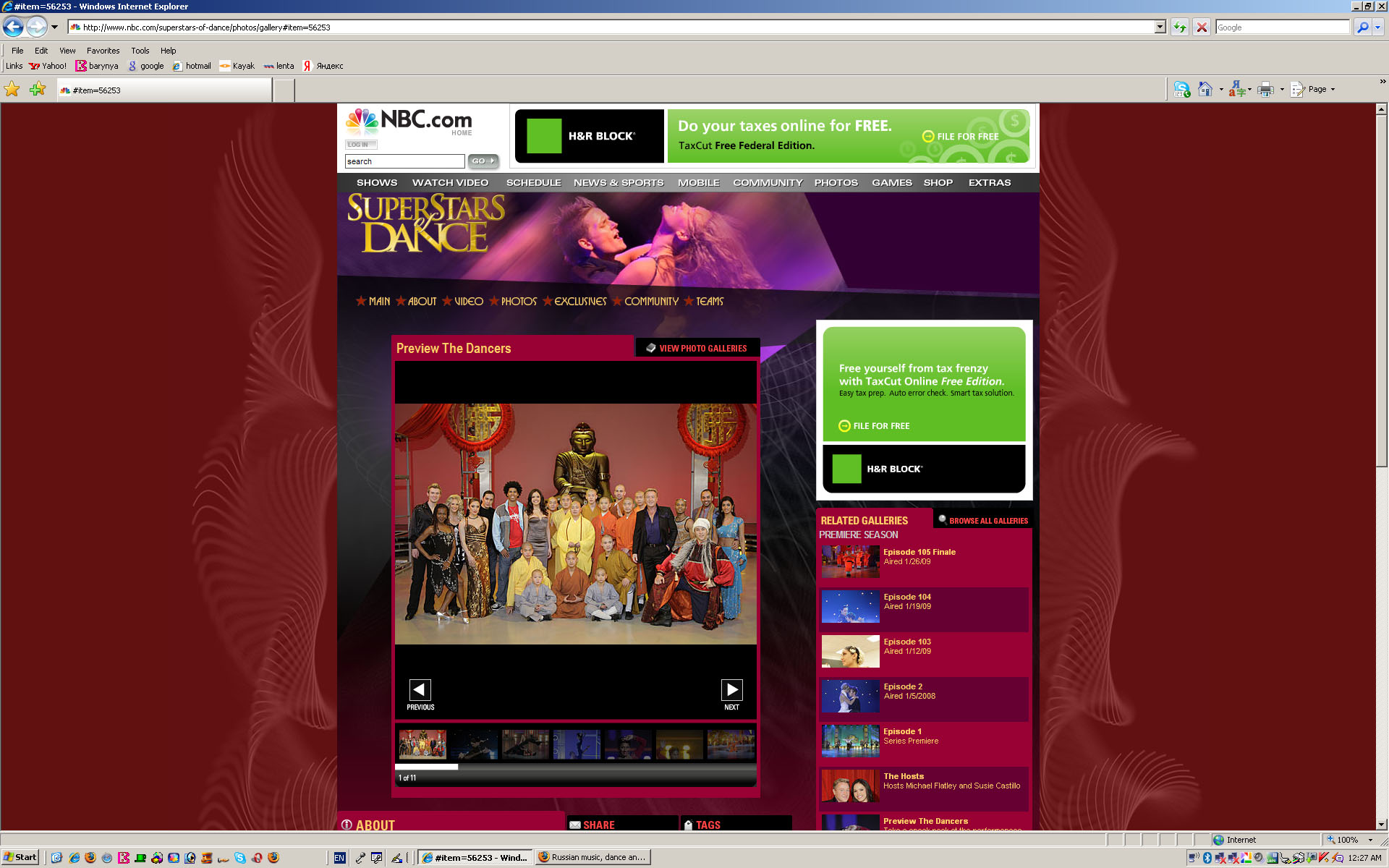Viewport: 1389px width, 868px height.
Task: Go to Previous photo arrow
Action: coord(420,690)
